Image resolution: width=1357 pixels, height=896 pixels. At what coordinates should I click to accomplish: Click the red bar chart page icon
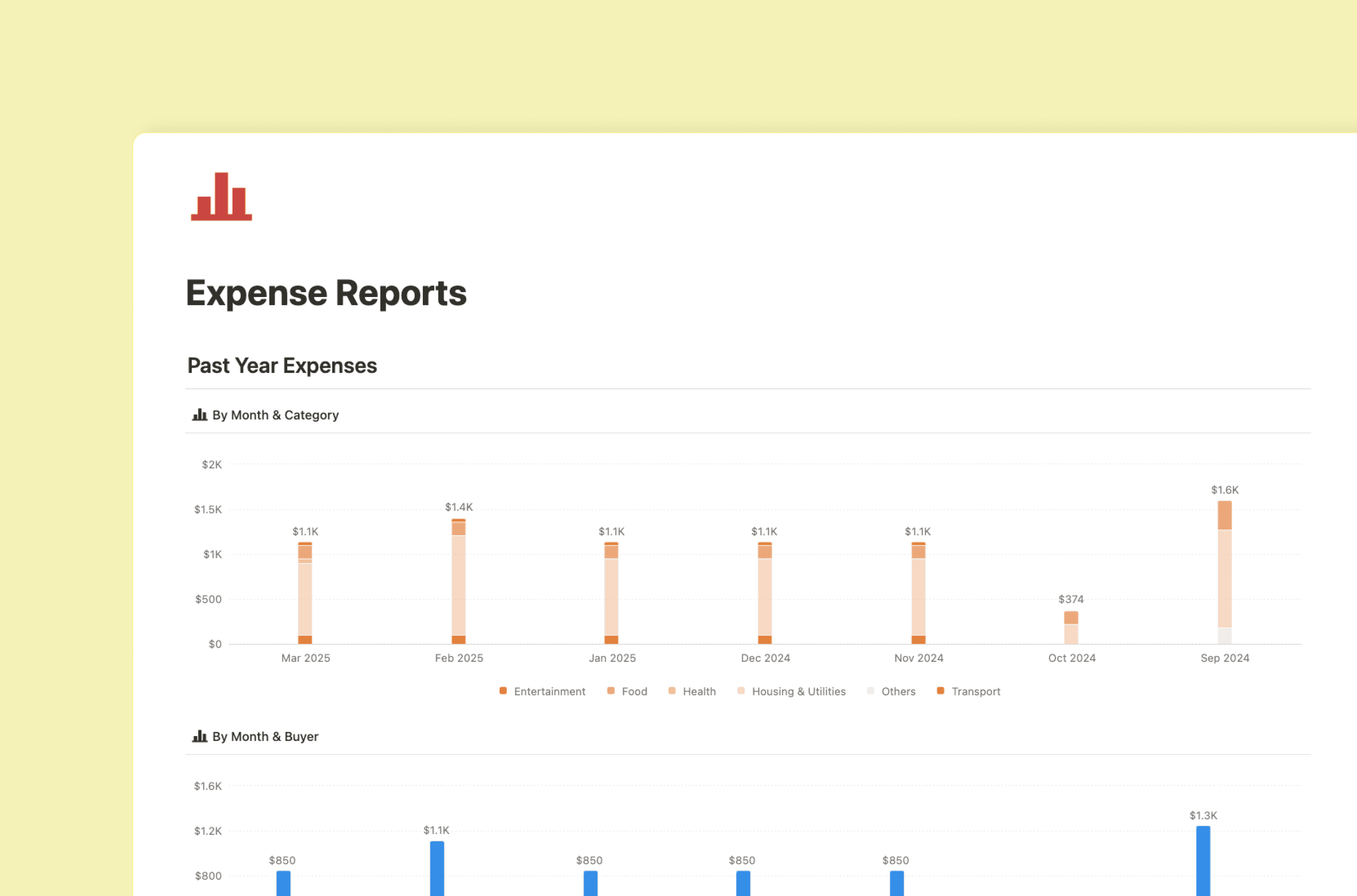pos(221,197)
